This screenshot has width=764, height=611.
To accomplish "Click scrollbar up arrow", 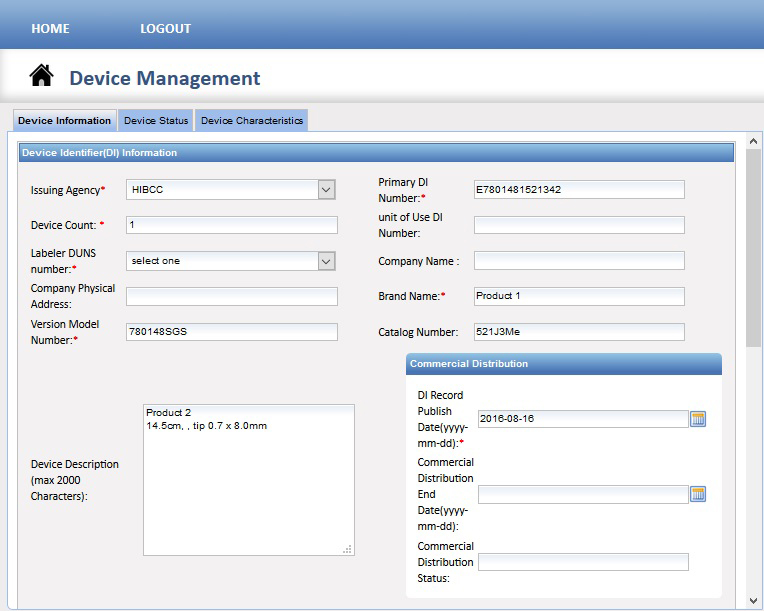I will (x=753, y=141).
